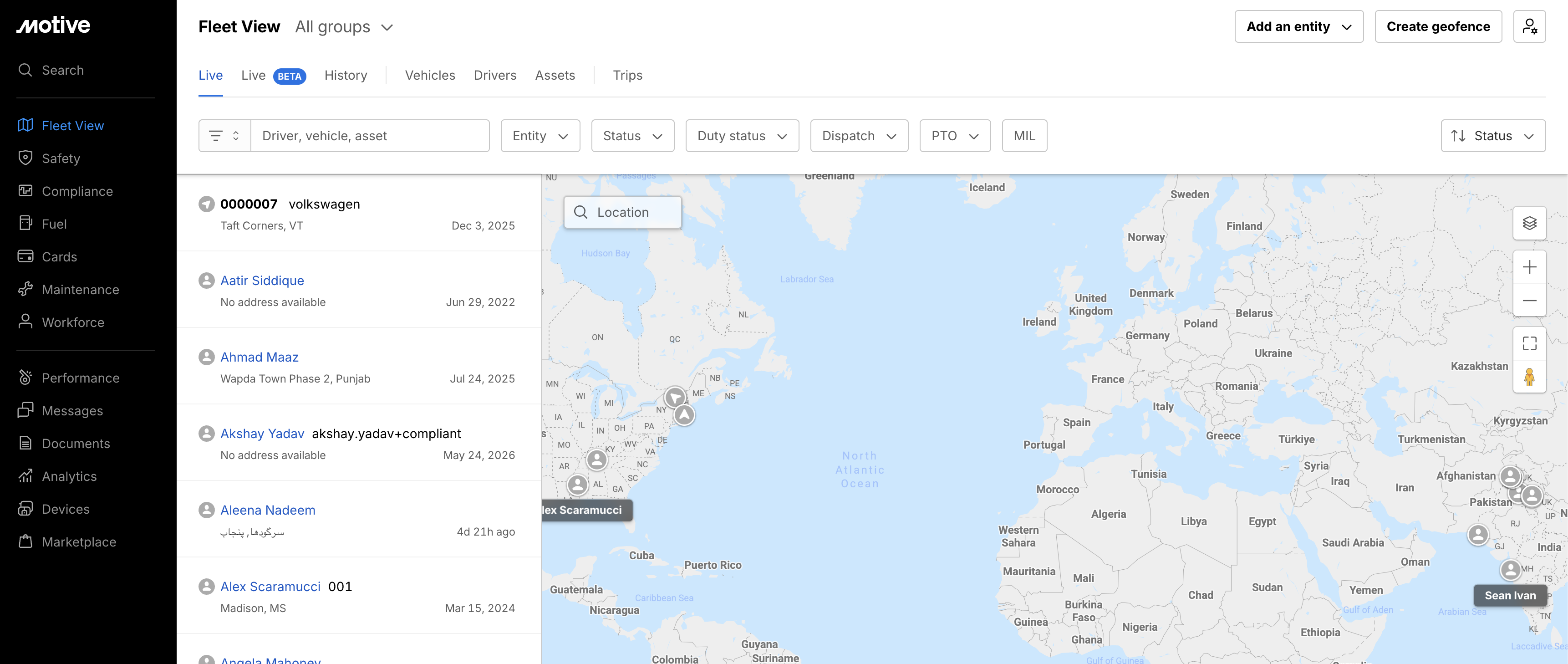The height and width of the screenshot is (664, 1568).
Task: Open the Analytics section
Action: click(57, 476)
